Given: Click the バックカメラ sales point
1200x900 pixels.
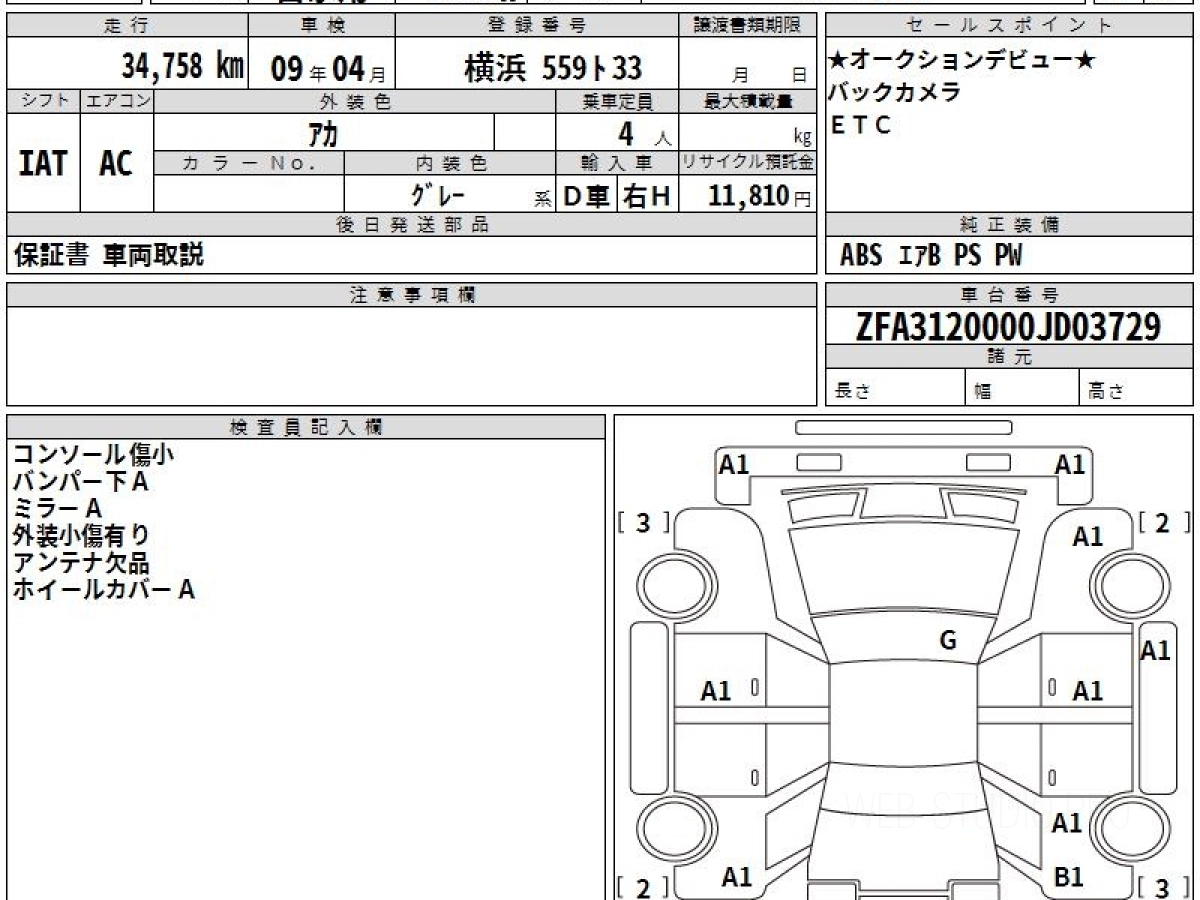Looking at the screenshot, I should click(895, 93).
